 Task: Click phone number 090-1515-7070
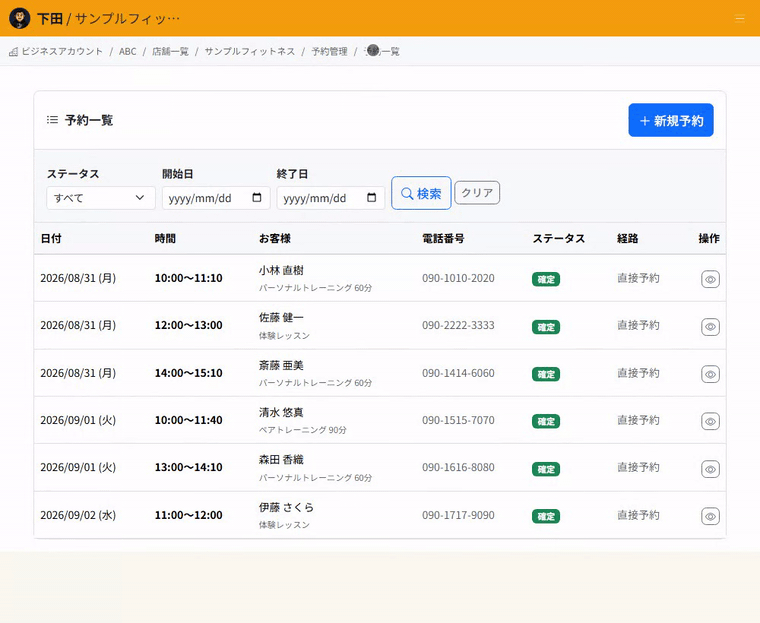point(458,420)
